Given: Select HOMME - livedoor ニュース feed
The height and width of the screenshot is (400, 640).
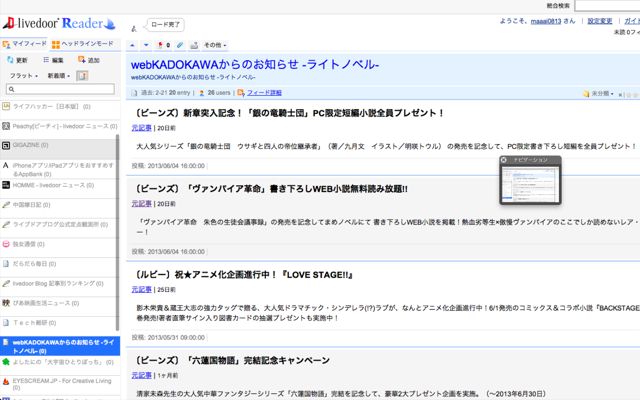Looking at the screenshot, I should (x=58, y=189).
